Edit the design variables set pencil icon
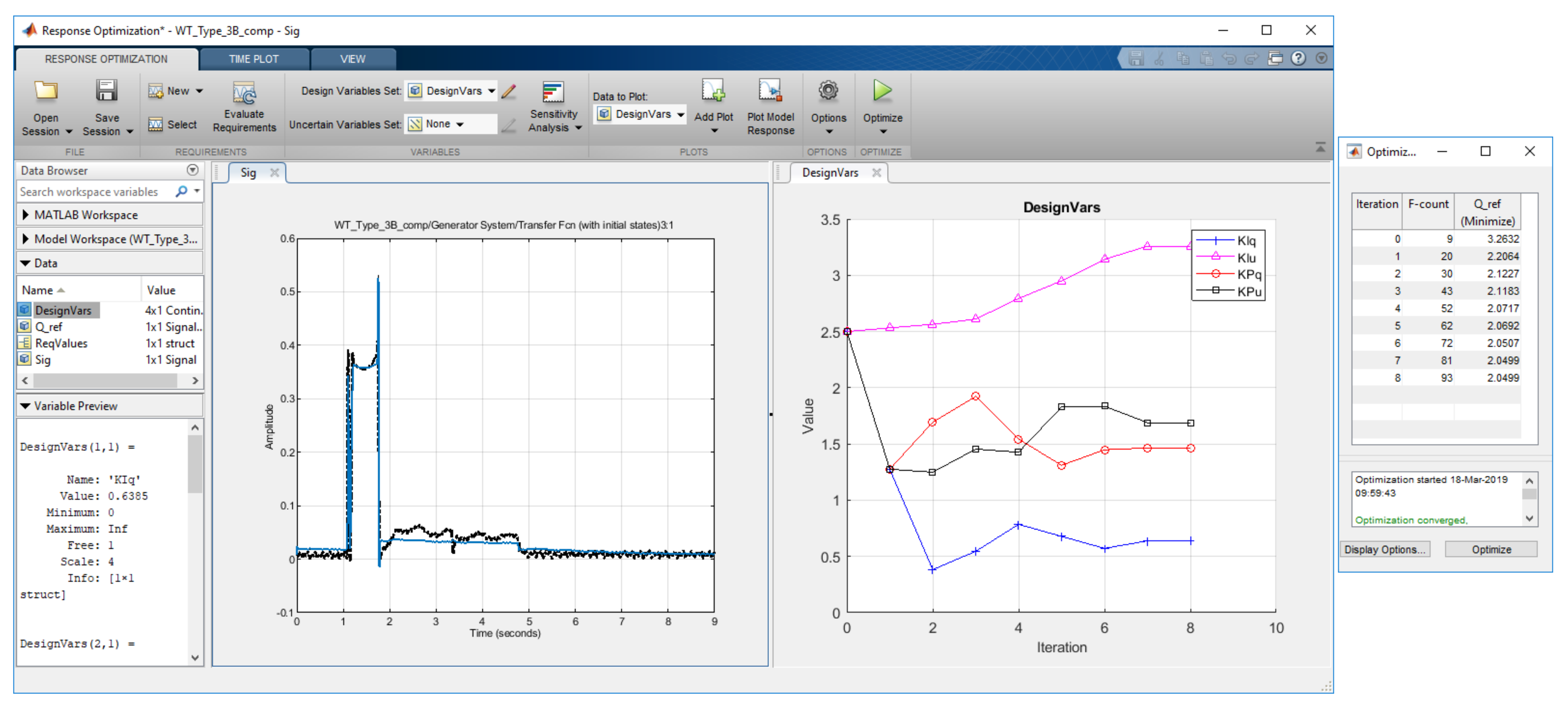This screenshot has height=709, width=1568. [509, 91]
